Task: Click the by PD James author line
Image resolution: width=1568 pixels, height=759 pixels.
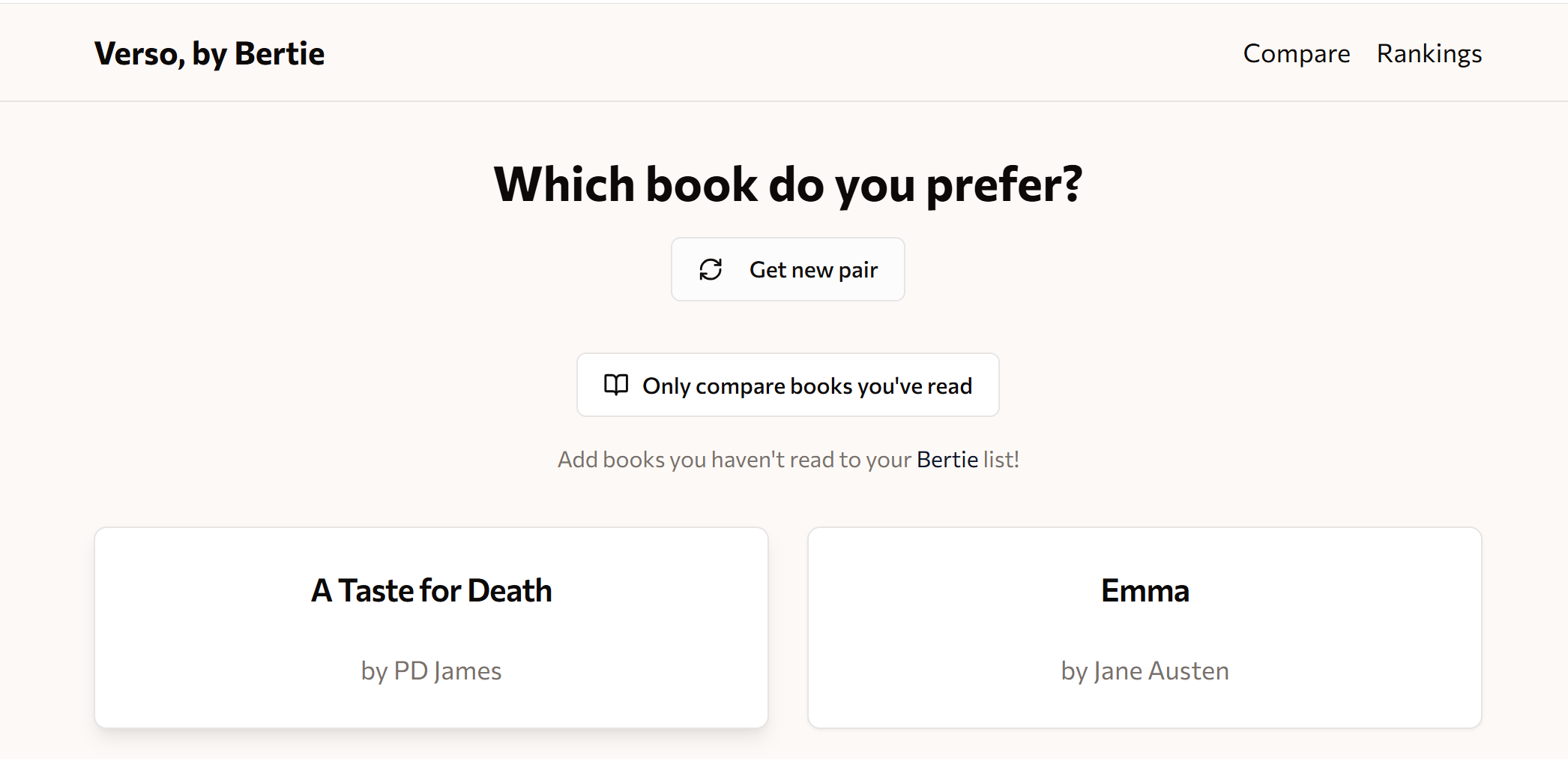Action: point(431,670)
